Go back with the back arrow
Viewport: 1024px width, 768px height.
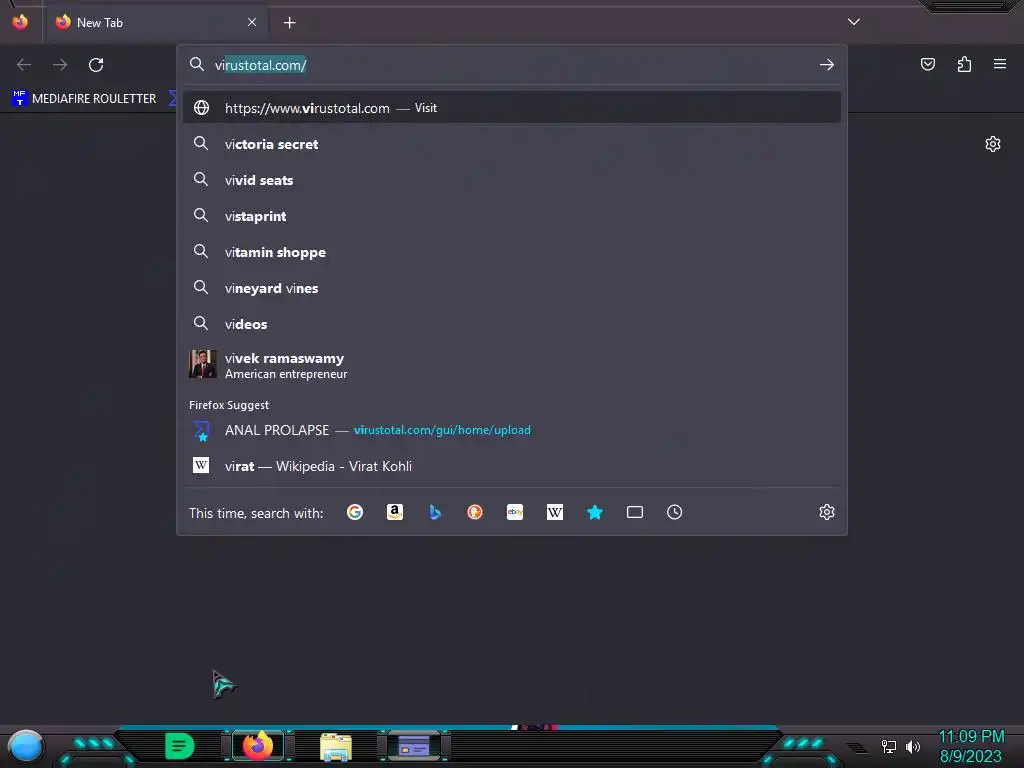tap(24, 65)
